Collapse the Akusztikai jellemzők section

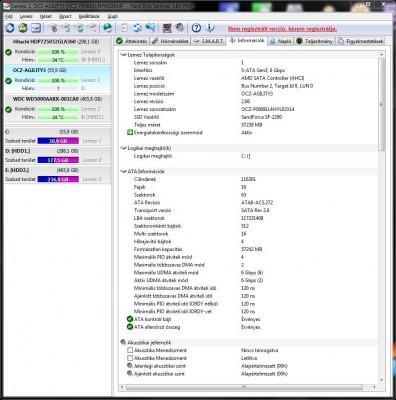coord(123,342)
